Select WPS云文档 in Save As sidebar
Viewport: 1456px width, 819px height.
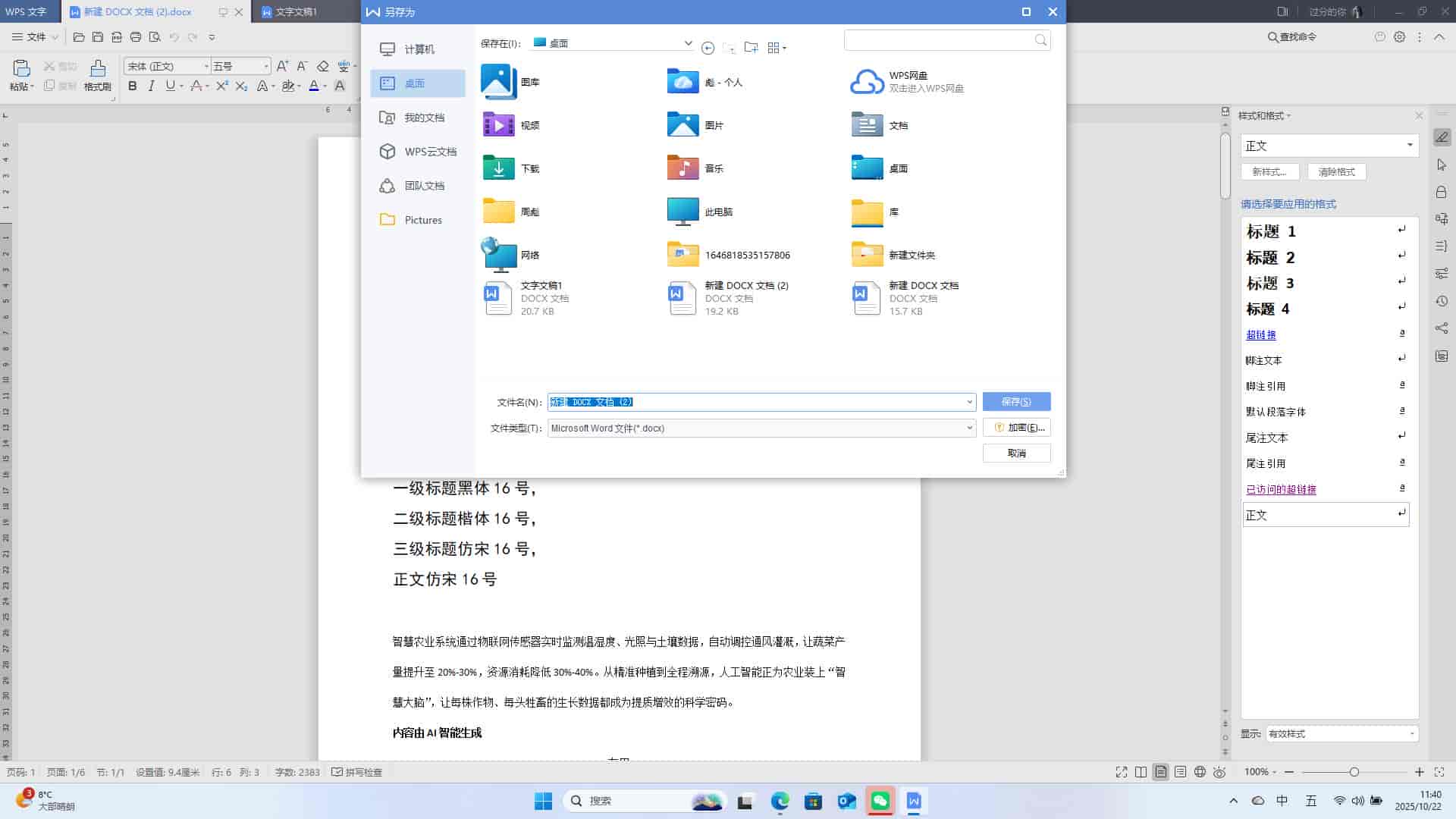click(418, 152)
